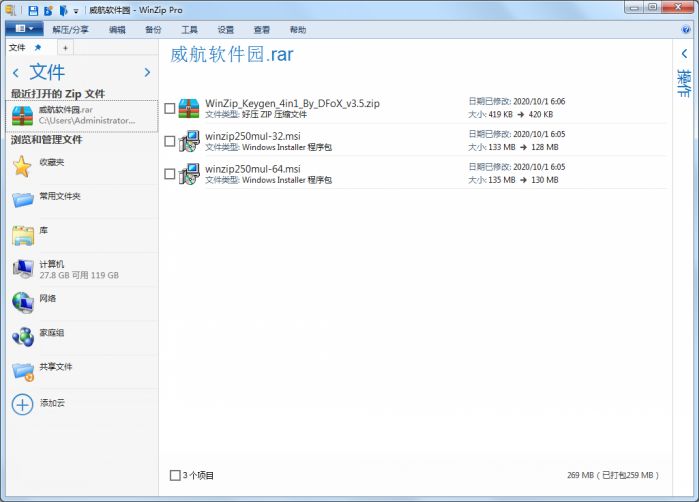Open the 收藏夹 label
The image size is (699, 502).
[52, 162]
